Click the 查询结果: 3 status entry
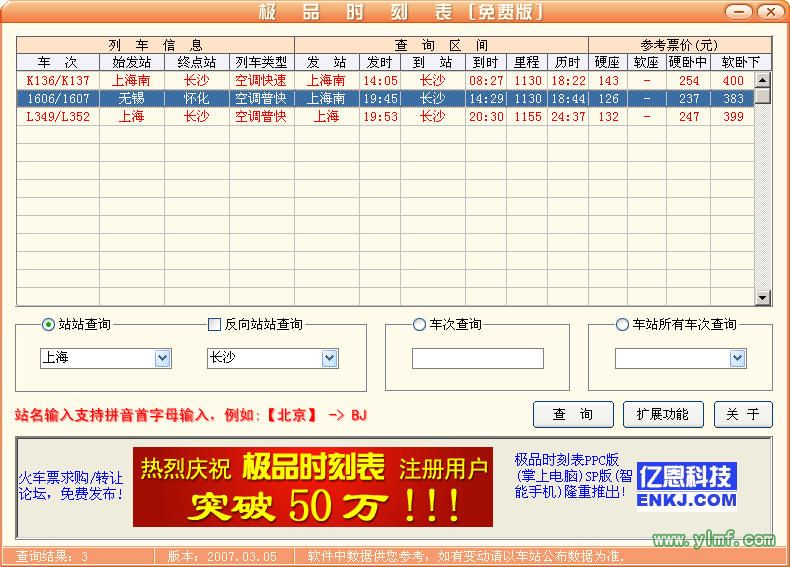Screen dimensions: 790x567 52,556
